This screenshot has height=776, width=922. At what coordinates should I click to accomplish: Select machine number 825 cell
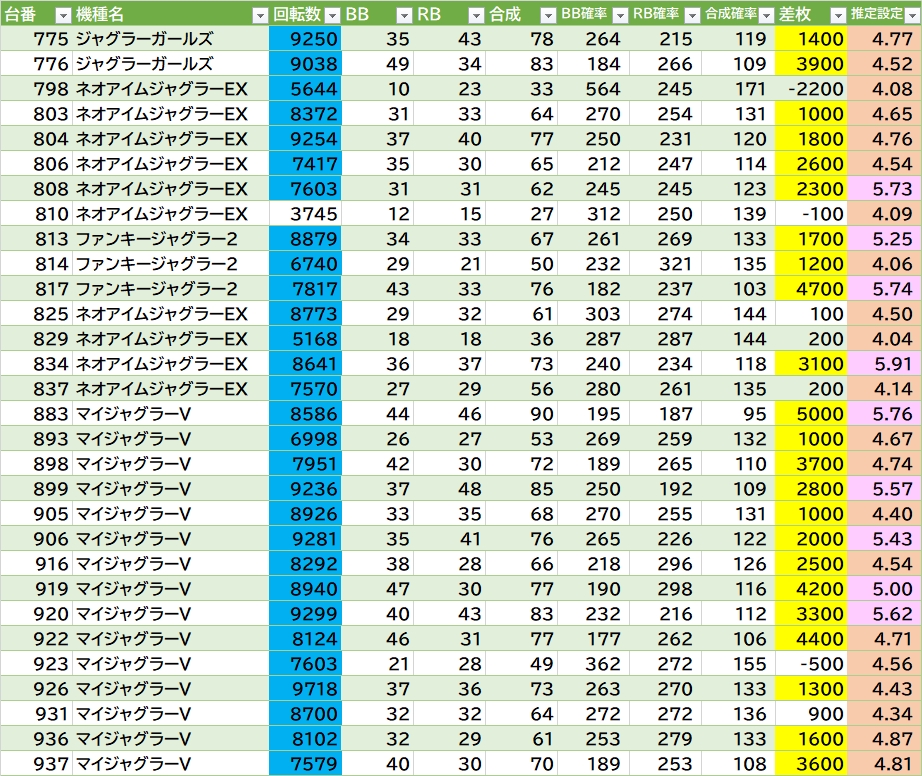point(36,313)
